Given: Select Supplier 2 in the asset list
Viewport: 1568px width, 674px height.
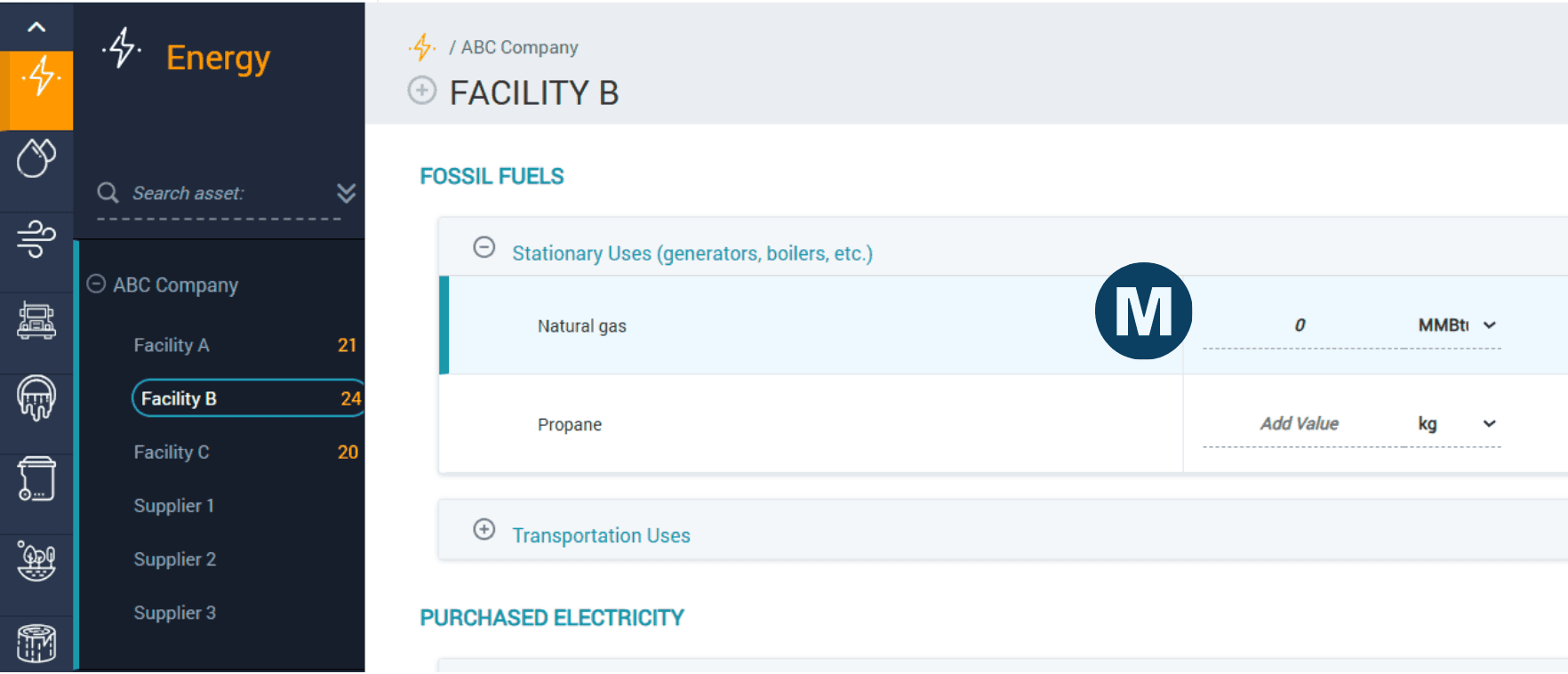Looking at the screenshot, I should point(175,559).
